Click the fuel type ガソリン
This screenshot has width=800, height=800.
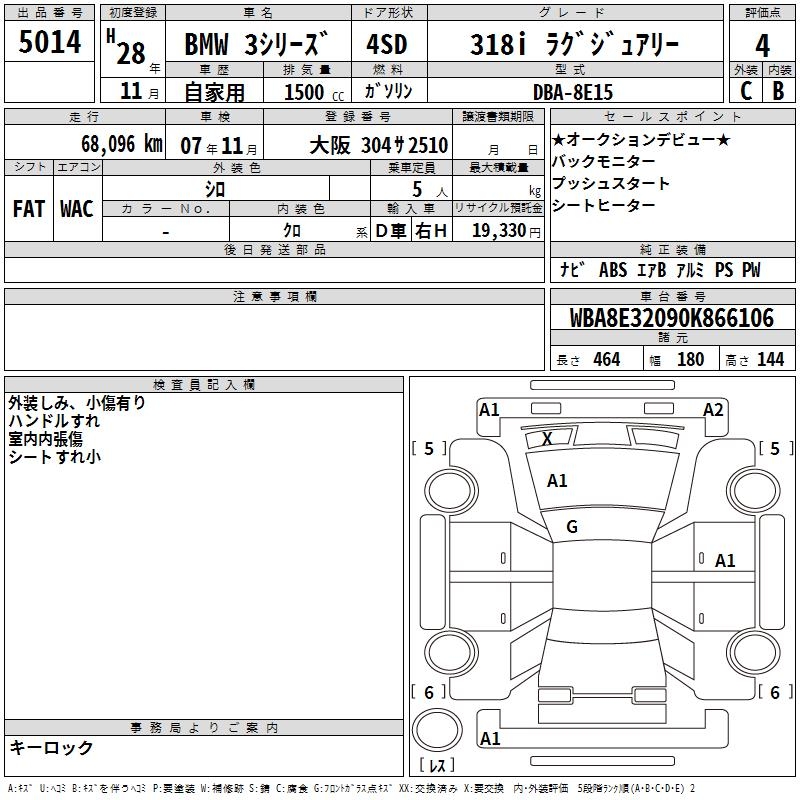click(x=388, y=91)
